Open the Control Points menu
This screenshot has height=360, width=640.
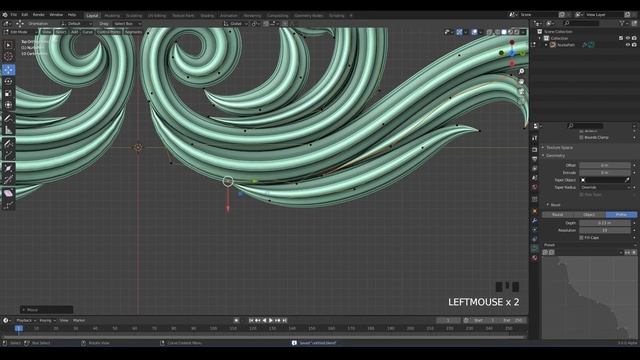(x=109, y=32)
